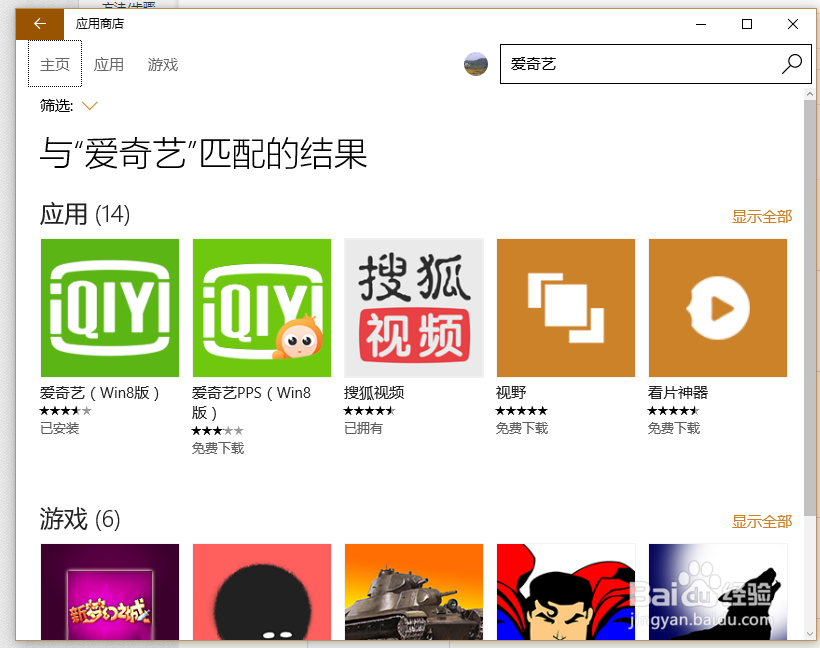Open the 看片神器 play icon tile
The height and width of the screenshot is (648, 820).
[x=718, y=308]
